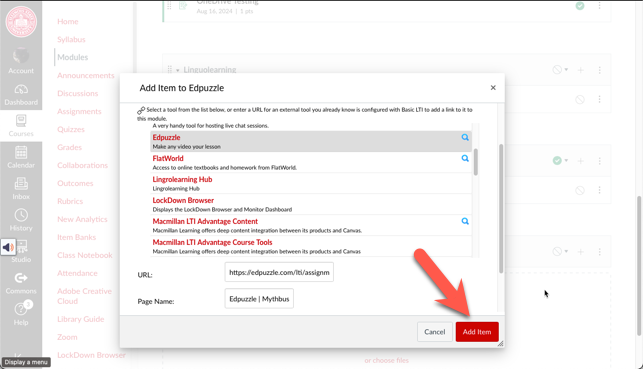Image resolution: width=643 pixels, height=369 pixels.
Task: Click the Page Name input field
Action: tap(259, 298)
